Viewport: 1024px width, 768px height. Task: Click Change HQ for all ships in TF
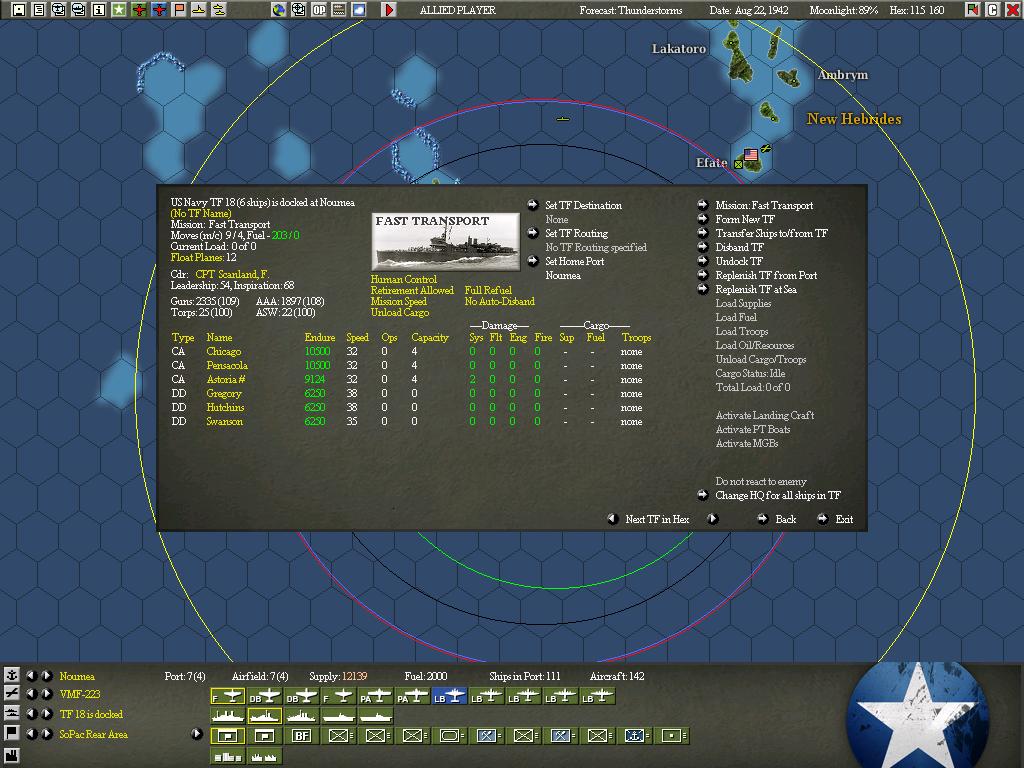[x=778, y=496]
